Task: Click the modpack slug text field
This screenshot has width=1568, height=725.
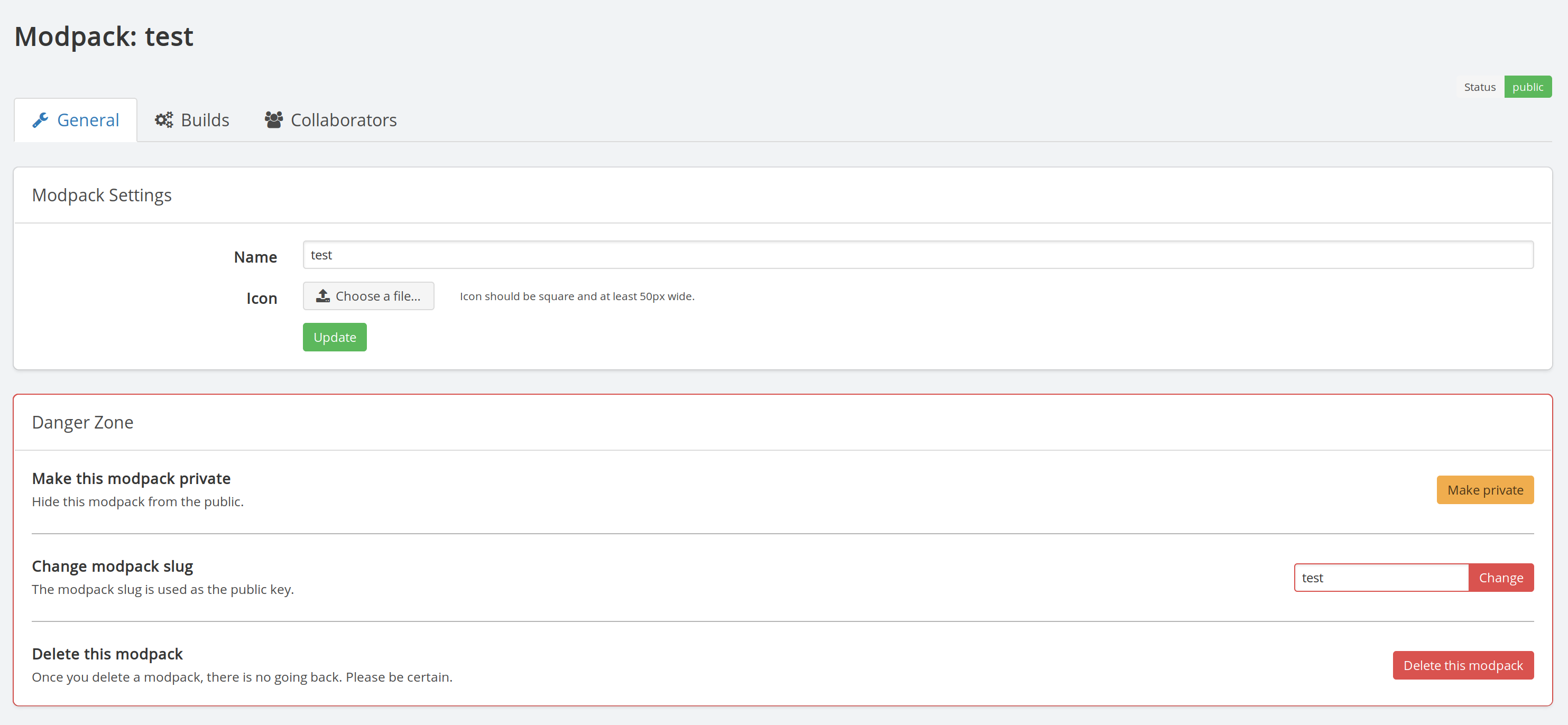Action: pyautogui.click(x=1380, y=577)
